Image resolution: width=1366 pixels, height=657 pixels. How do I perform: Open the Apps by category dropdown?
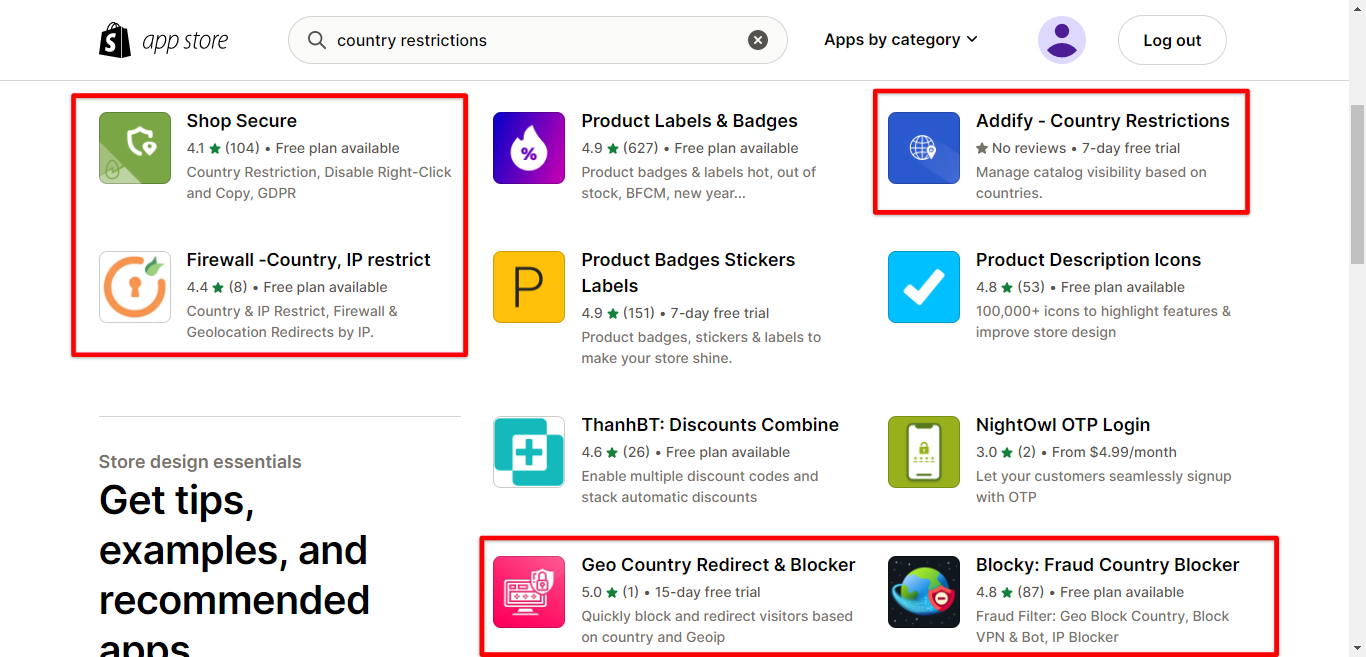[899, 39]
